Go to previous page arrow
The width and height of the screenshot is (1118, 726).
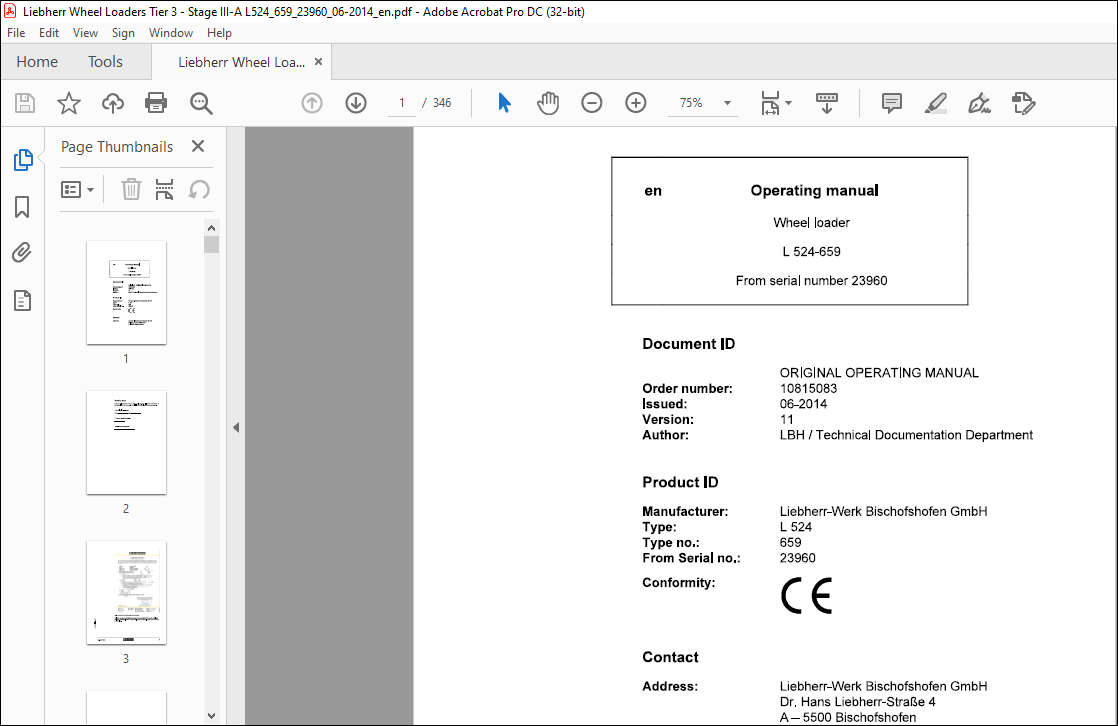point(312,103)
